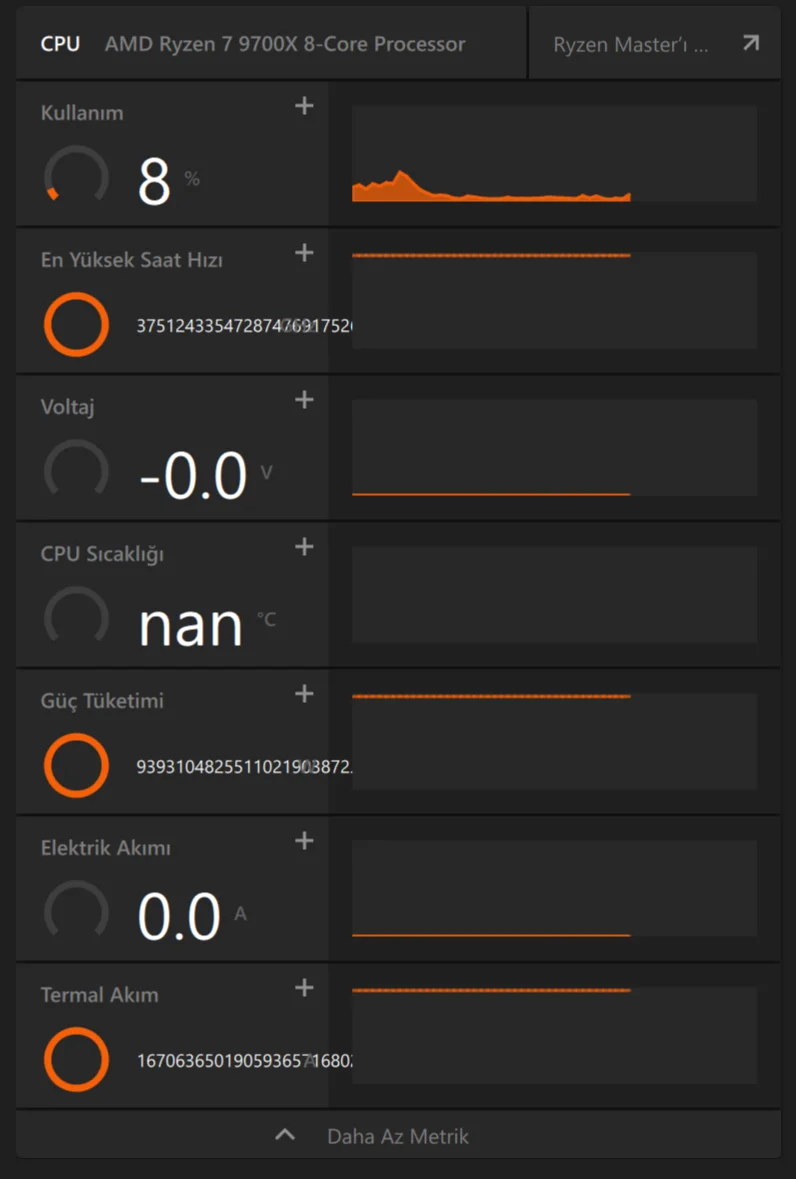Collapse metrics with Daha Az Metrik chevron
Screen dimensions: 796x1179
pyautogui.click(x=285, y=1135)
